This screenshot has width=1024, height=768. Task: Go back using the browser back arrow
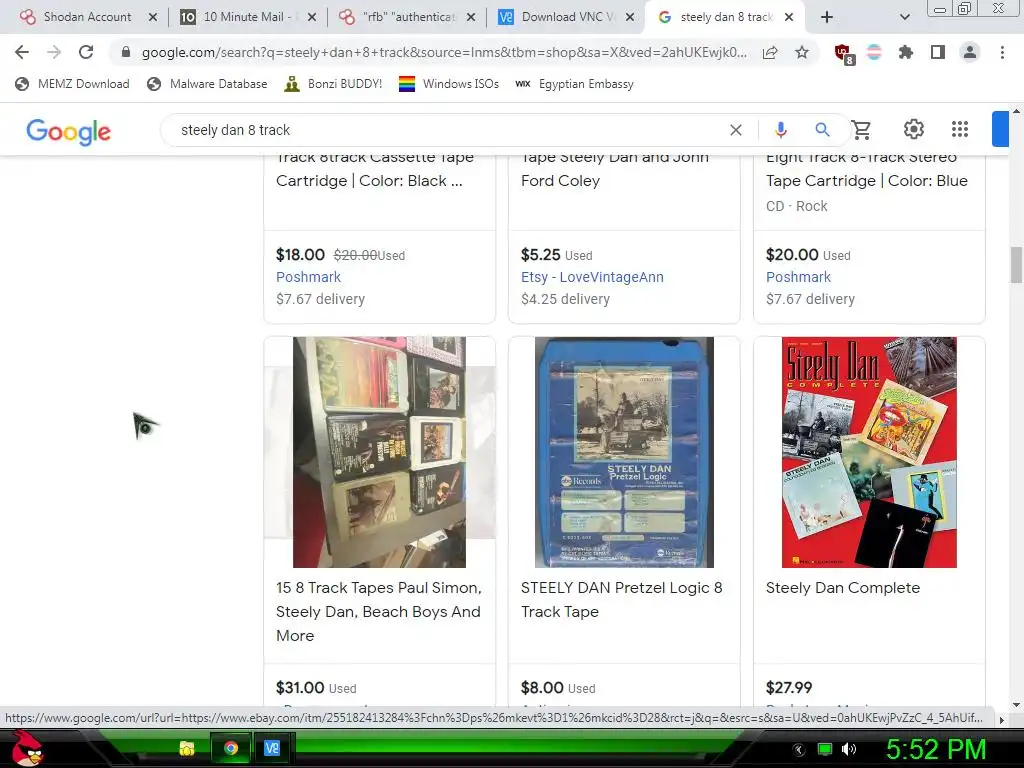[22, 52]
